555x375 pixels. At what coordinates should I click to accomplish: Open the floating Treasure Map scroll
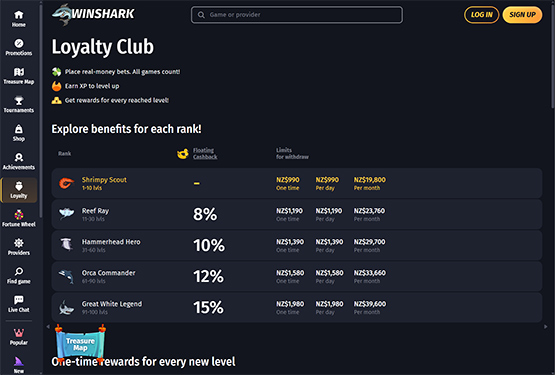80,343
